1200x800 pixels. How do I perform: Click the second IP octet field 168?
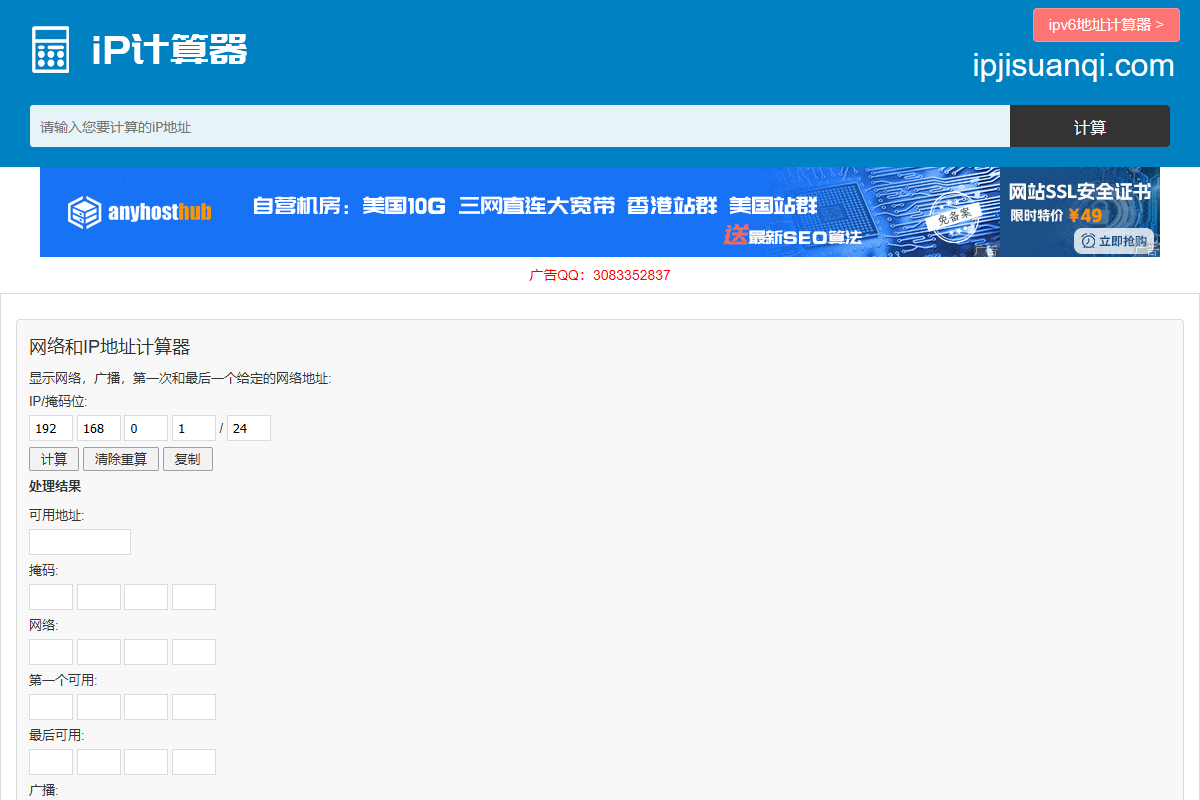point(99,428)
